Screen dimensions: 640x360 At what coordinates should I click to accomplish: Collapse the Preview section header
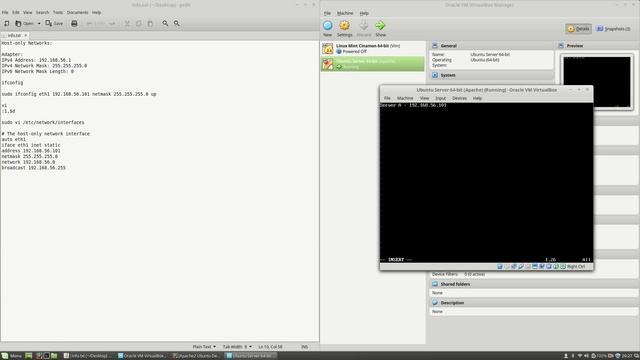pyautogui.click(x=598, y=46)
